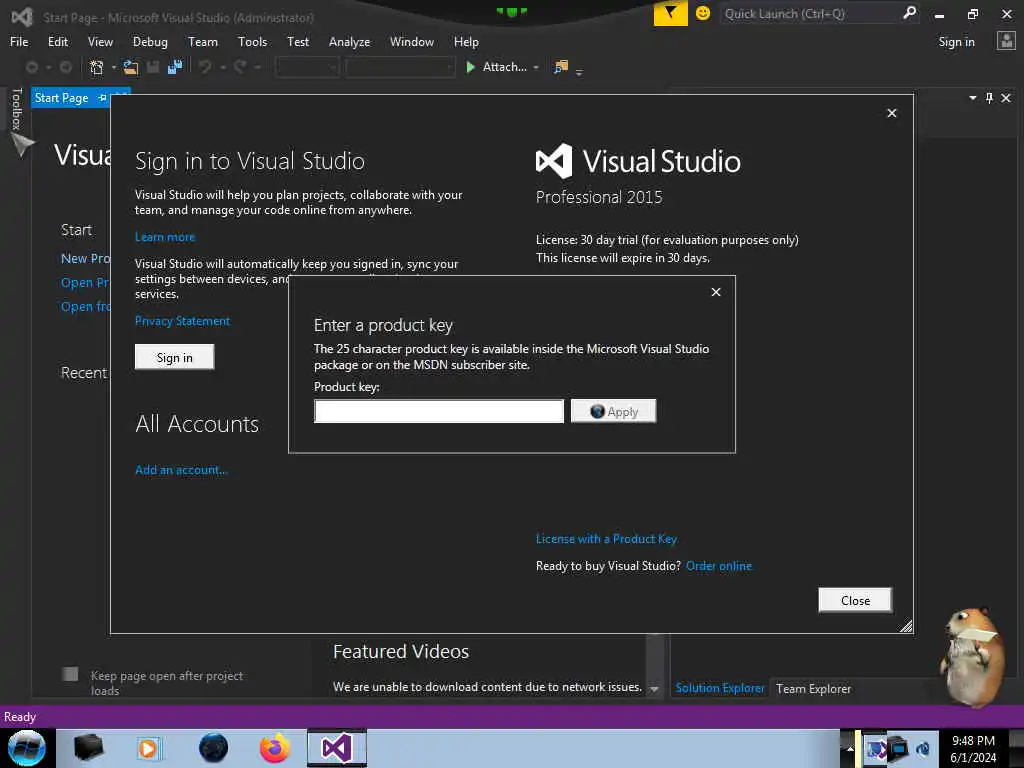The width and height of the screenshot is (1024, 768).
Task: Click the Quick Launch magnifier icon
Action: click(x=909, y=12)
